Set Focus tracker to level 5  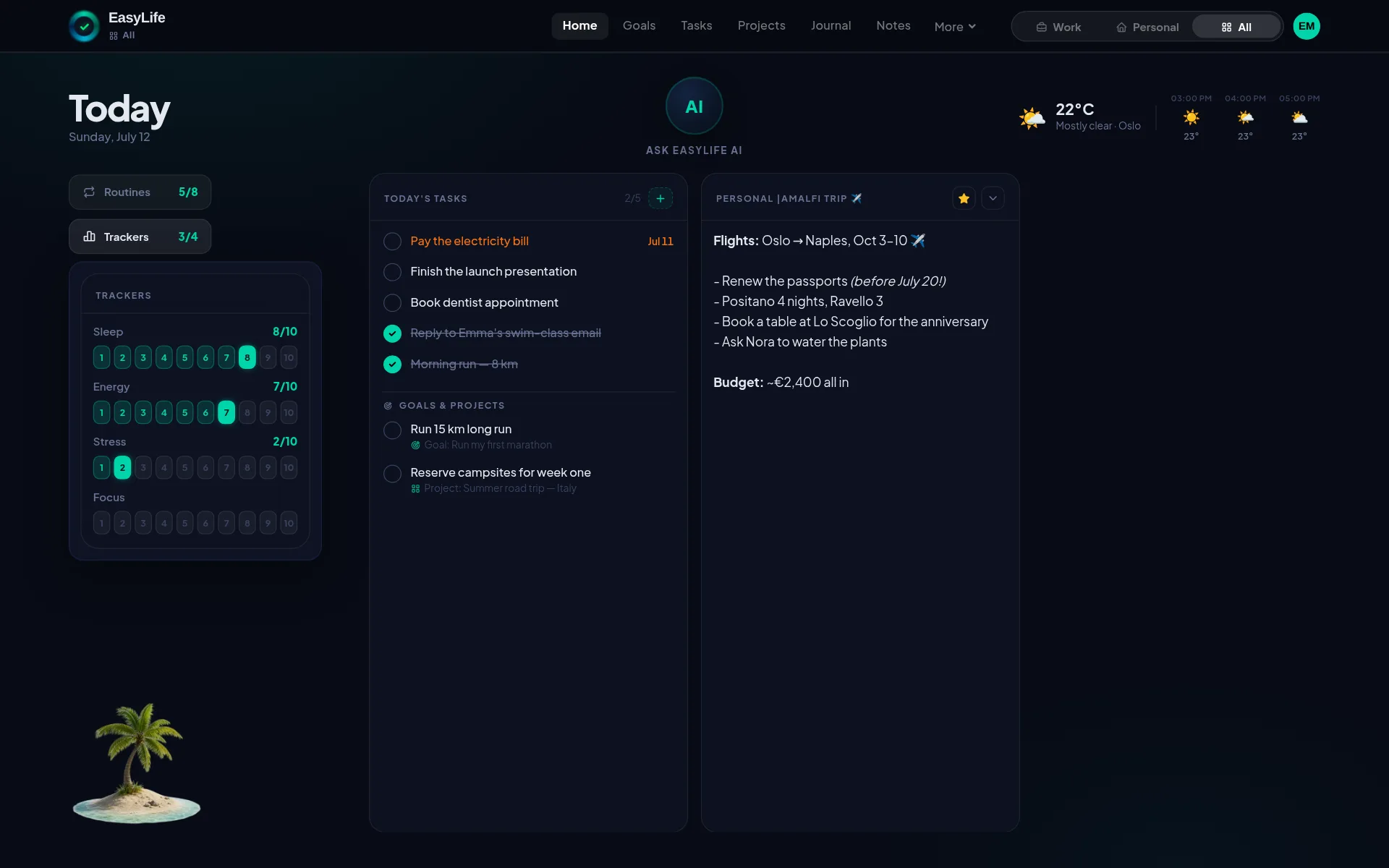pos(184,523)
